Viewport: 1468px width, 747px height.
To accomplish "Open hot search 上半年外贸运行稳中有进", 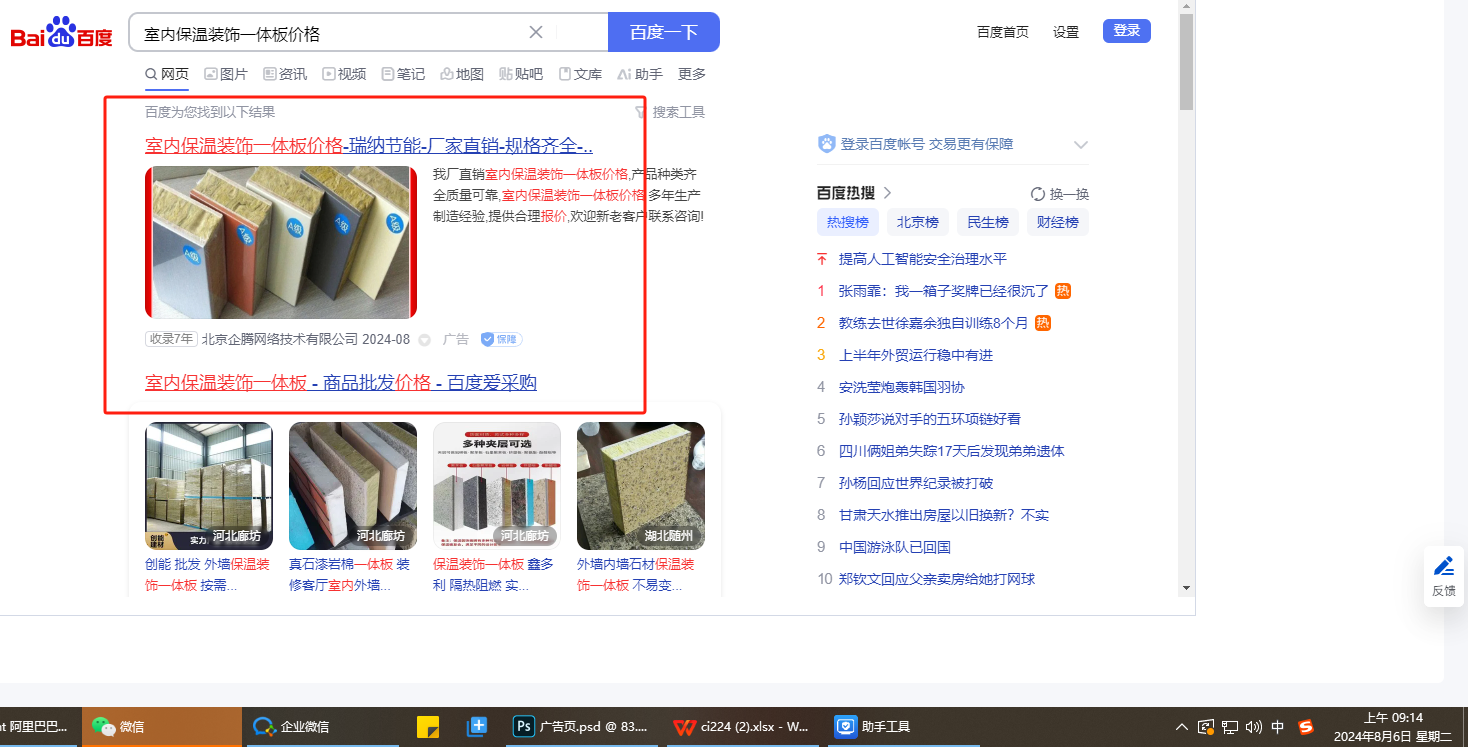I will [x=916, y=355].
